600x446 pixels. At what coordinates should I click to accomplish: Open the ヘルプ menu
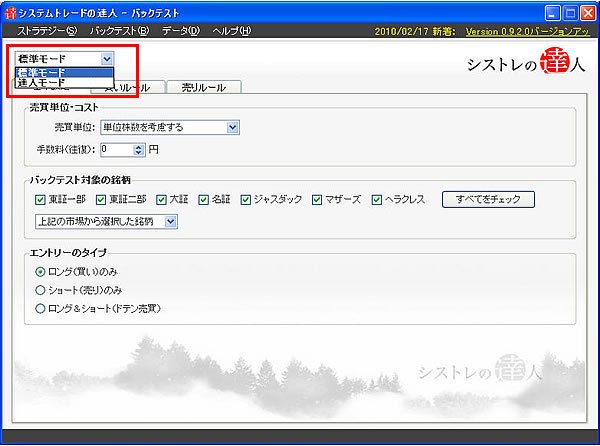coord(231,31)
